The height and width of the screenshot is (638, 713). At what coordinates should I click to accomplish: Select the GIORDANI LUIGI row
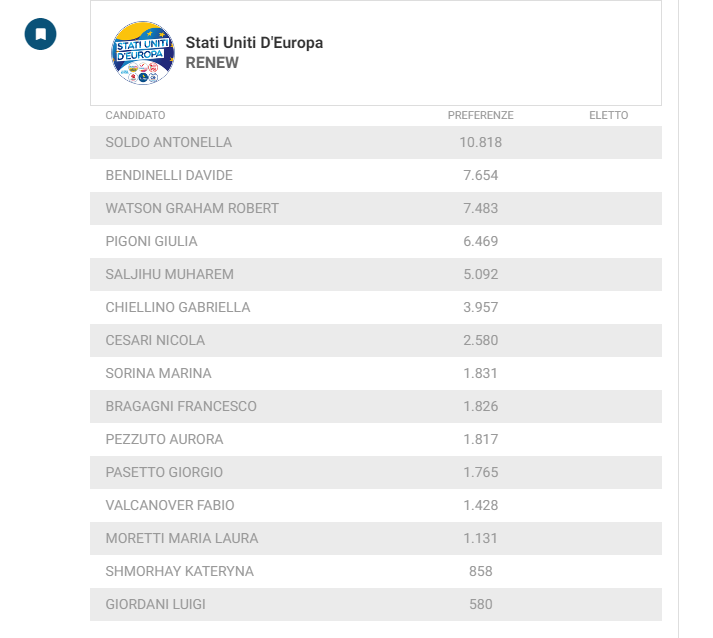pos(376,604)
